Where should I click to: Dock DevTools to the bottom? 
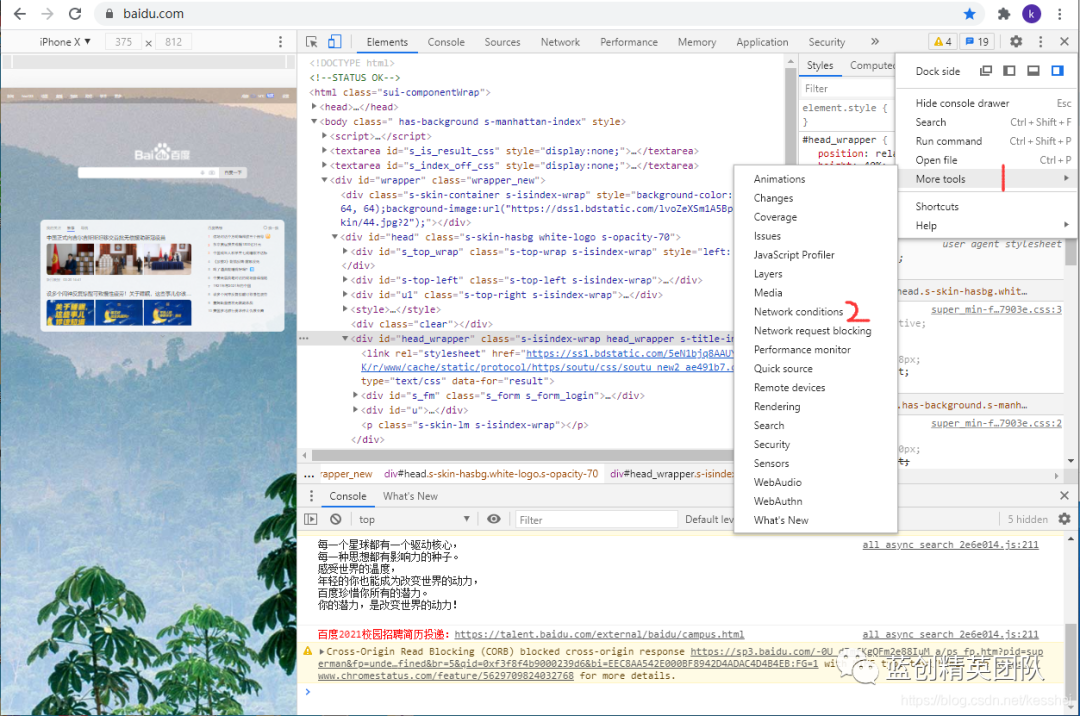click(1033, 71)
